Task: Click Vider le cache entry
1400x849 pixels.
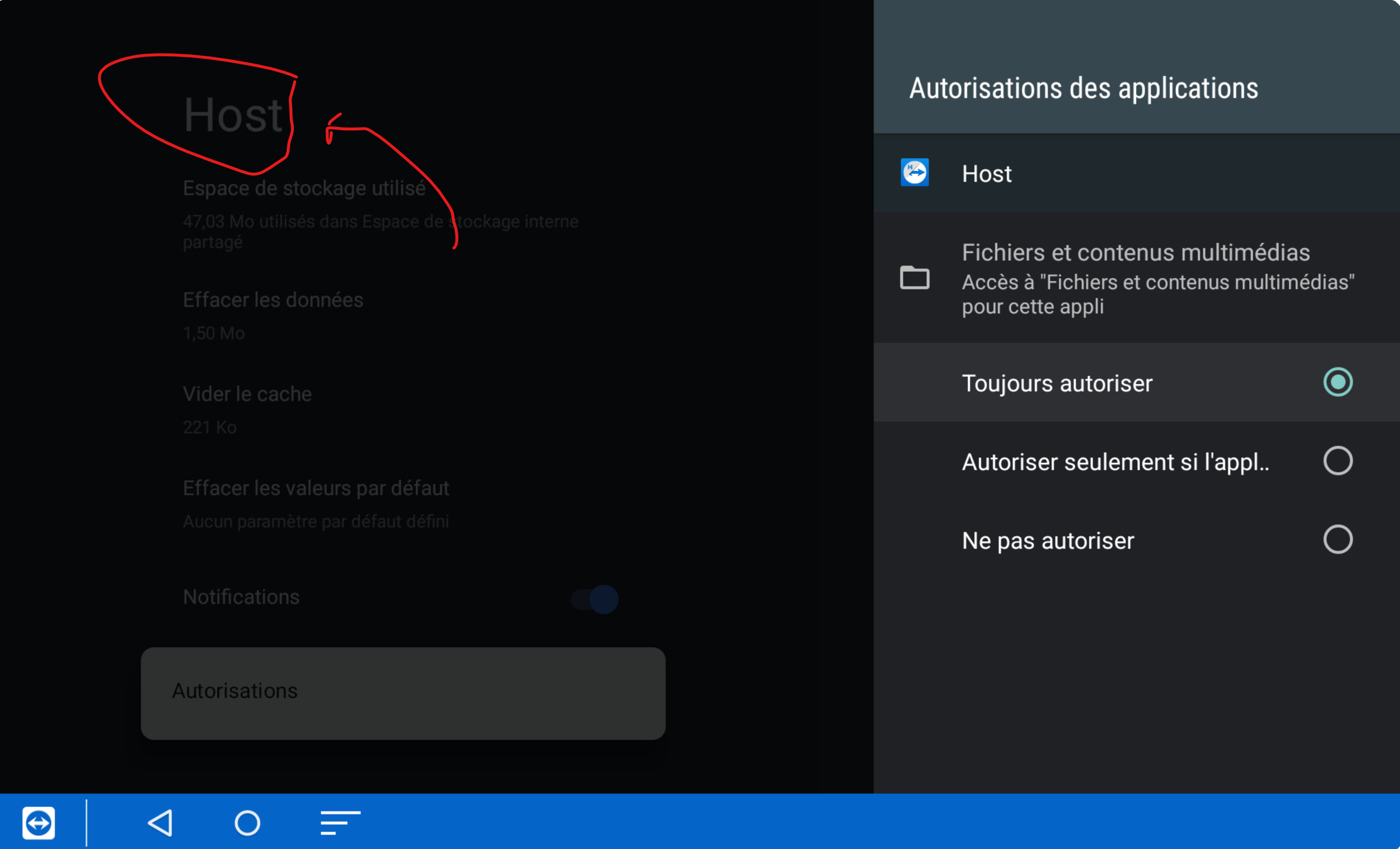Action: pyautogui.click(x=247, y=395)
